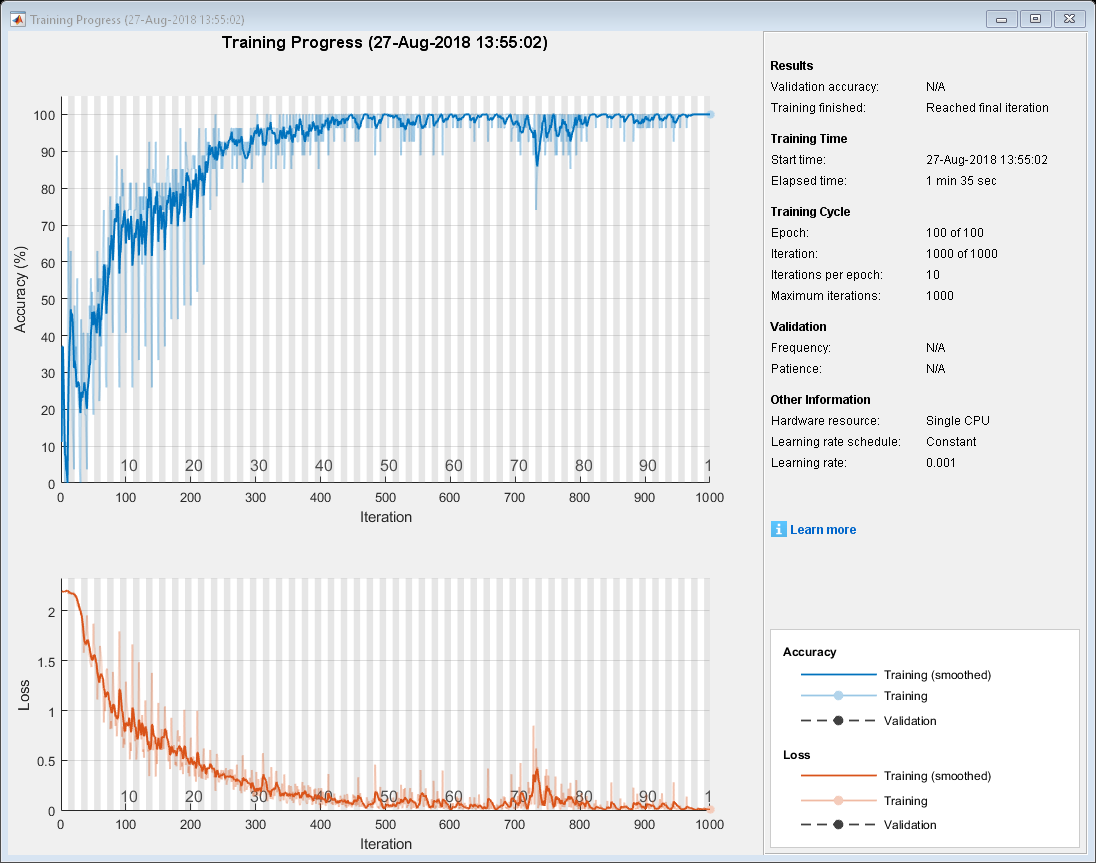Click the accuracy Validation dashed legend marker
This screenshot has height=863, width=1096.
pos(838,720)
